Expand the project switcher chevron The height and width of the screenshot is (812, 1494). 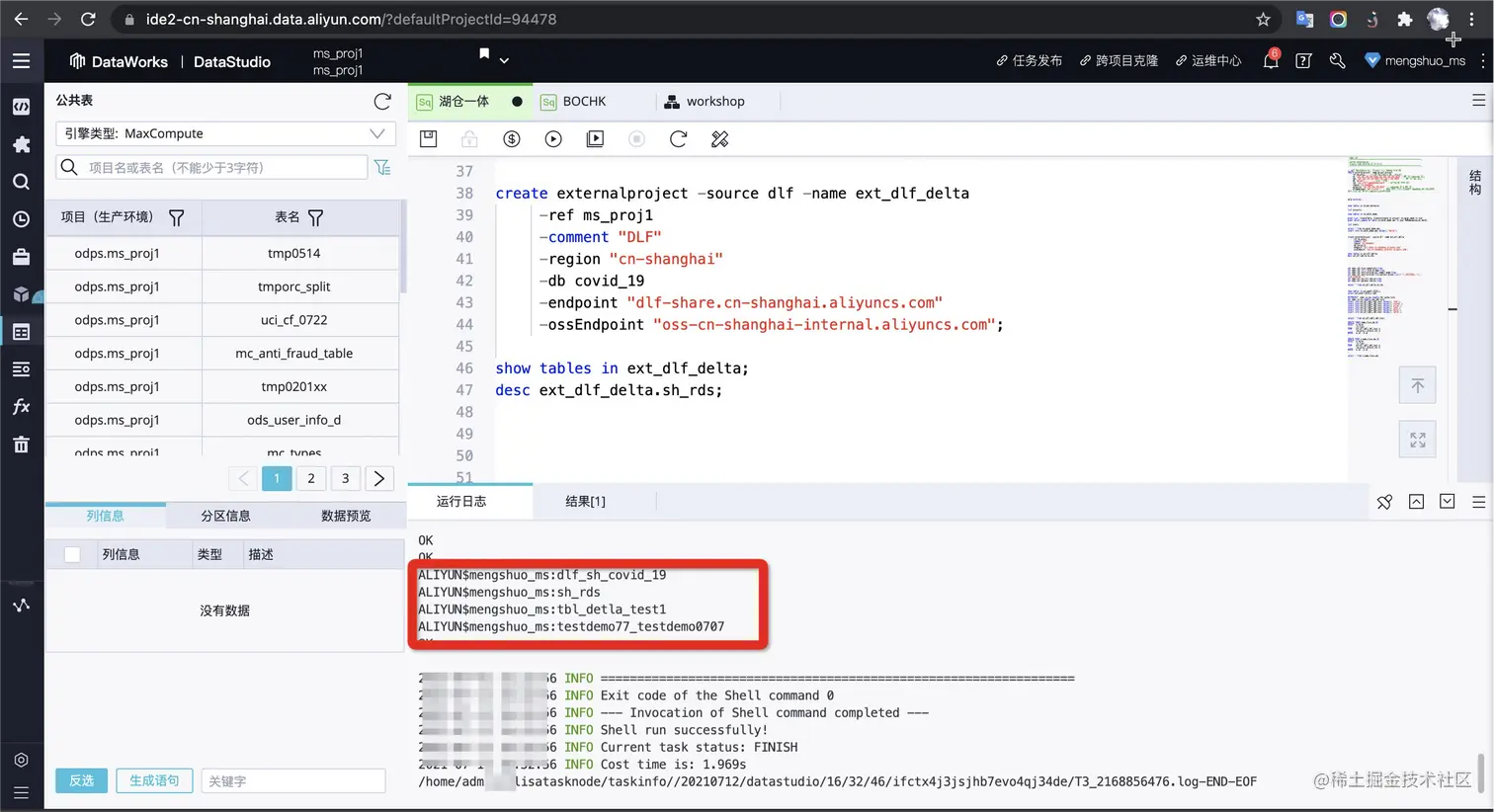(504, 60)
